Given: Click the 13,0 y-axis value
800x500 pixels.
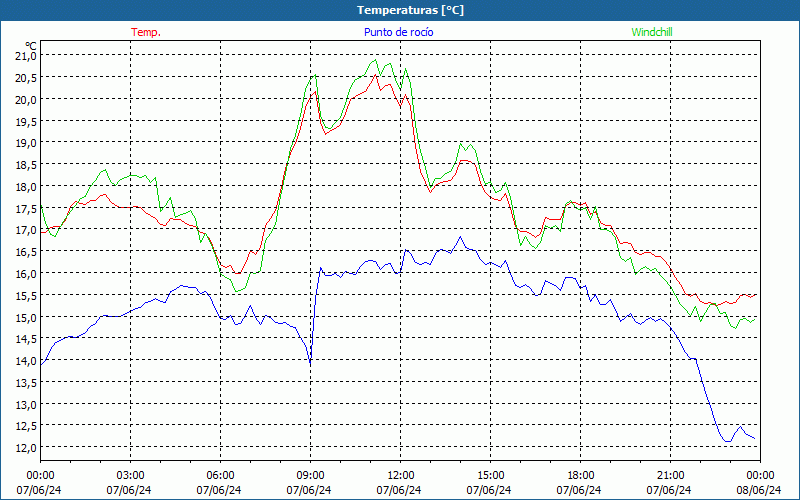Looking at the screenshot, I should pyautogui.click(x=27, y=404).
